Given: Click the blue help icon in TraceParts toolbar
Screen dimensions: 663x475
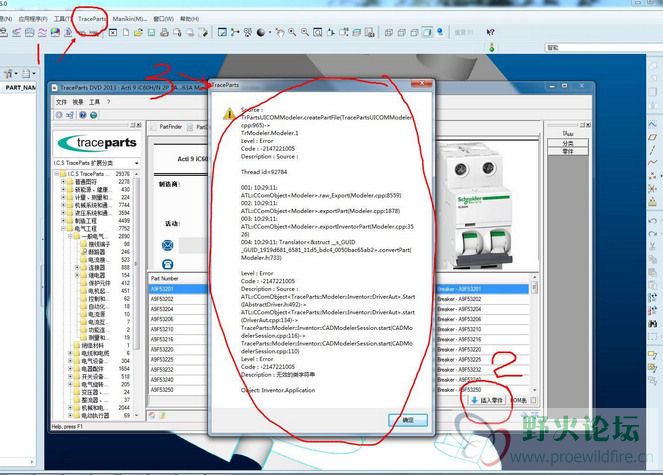Looking at the screenshot, I should 83,115.
